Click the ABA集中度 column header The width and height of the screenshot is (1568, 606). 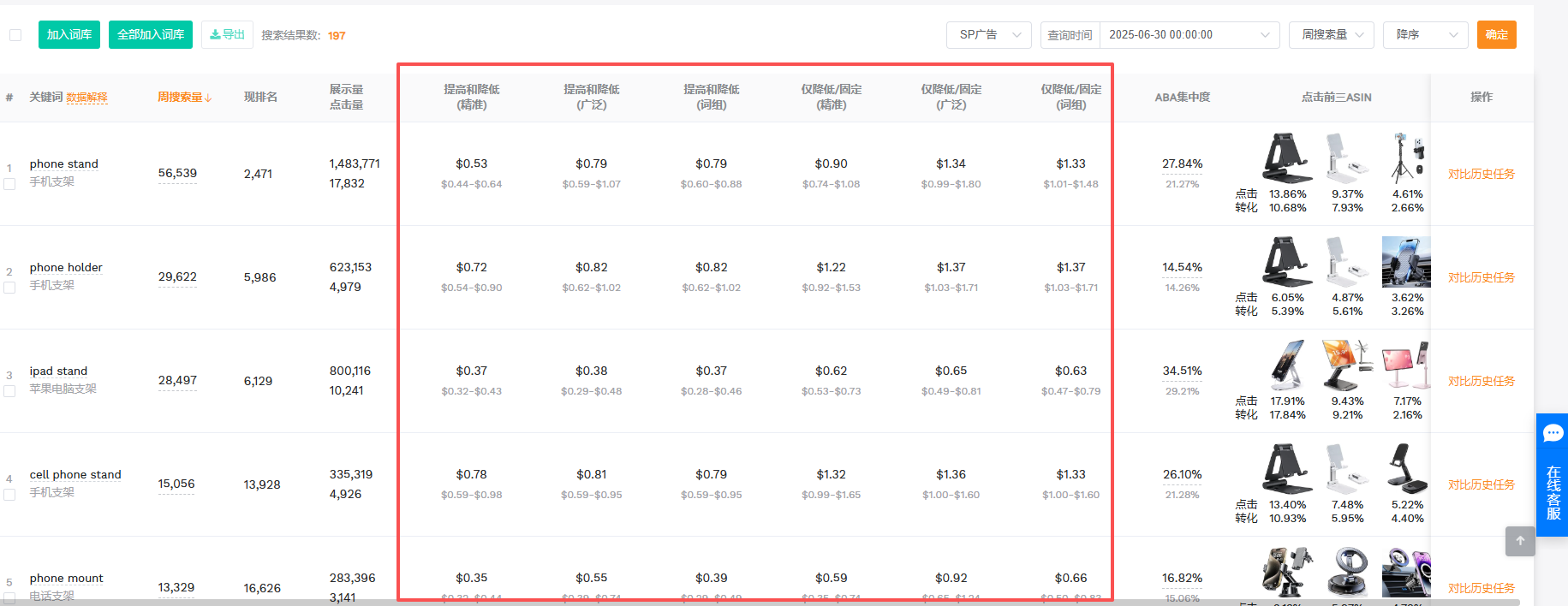tap(1182, 98)
